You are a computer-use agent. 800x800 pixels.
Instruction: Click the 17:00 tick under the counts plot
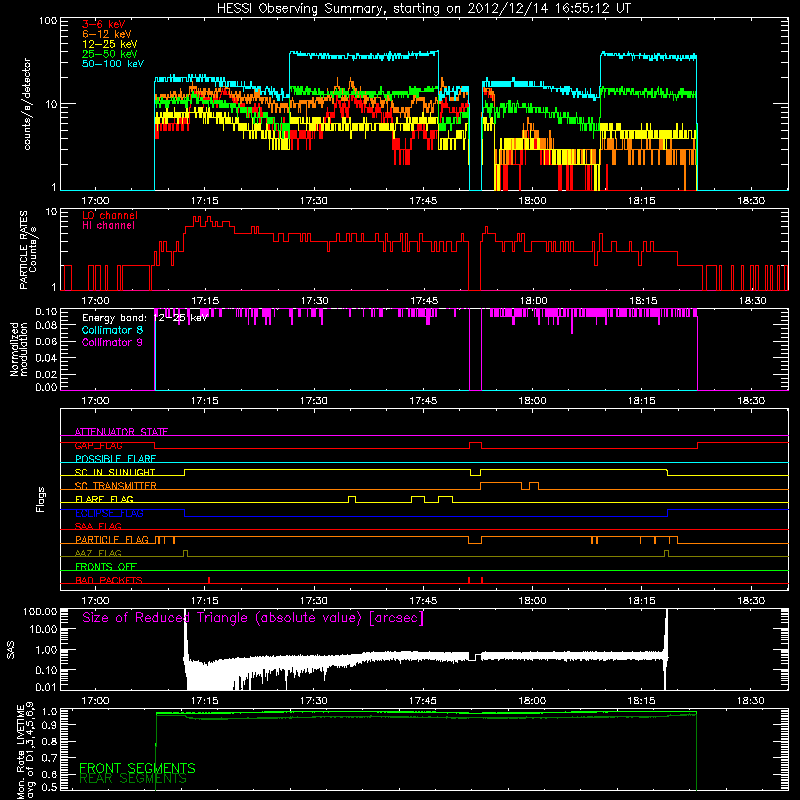[95, 201]
